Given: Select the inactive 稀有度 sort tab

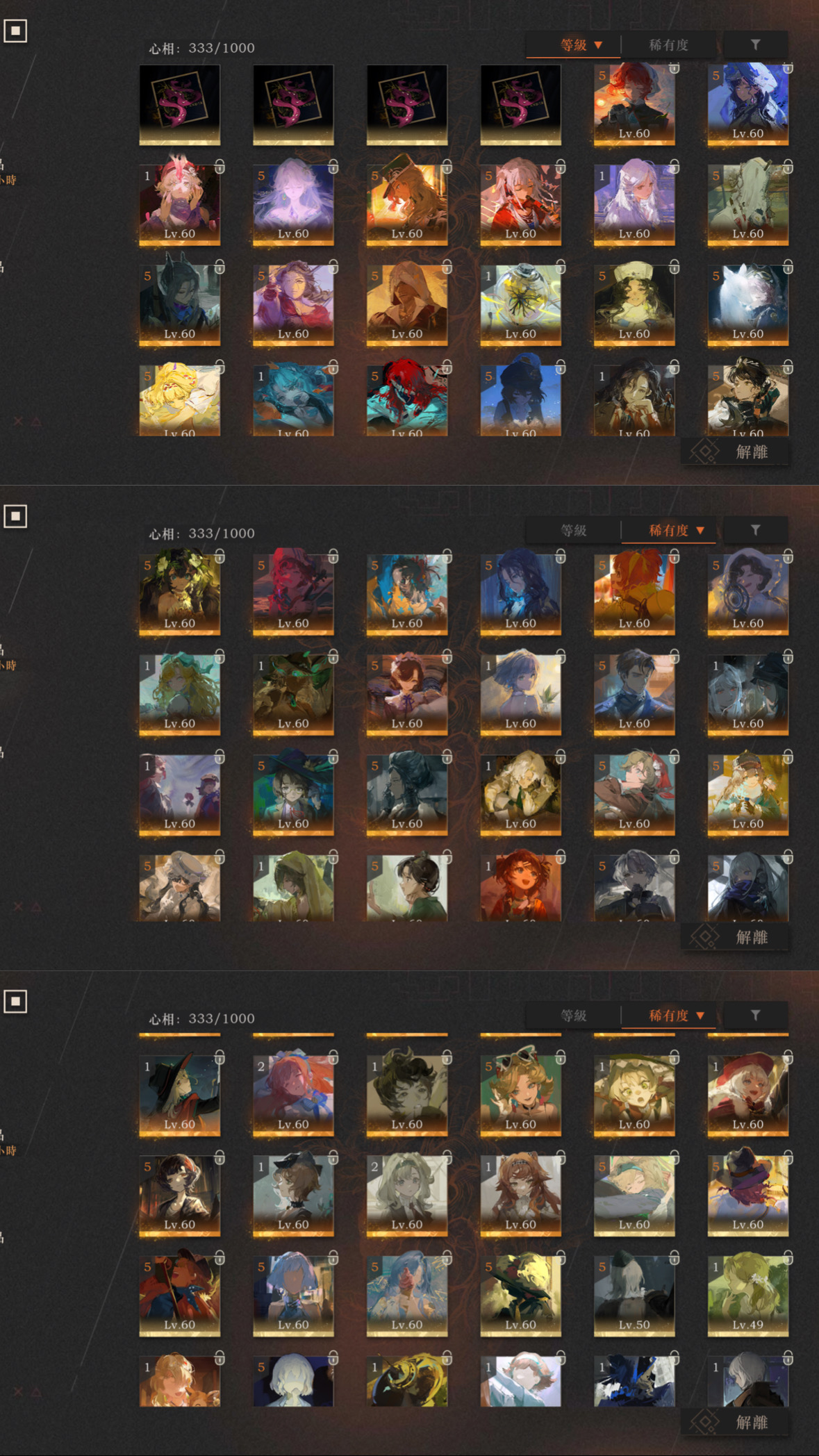Looking at the screenshot, I should click(x=668, y=45).
